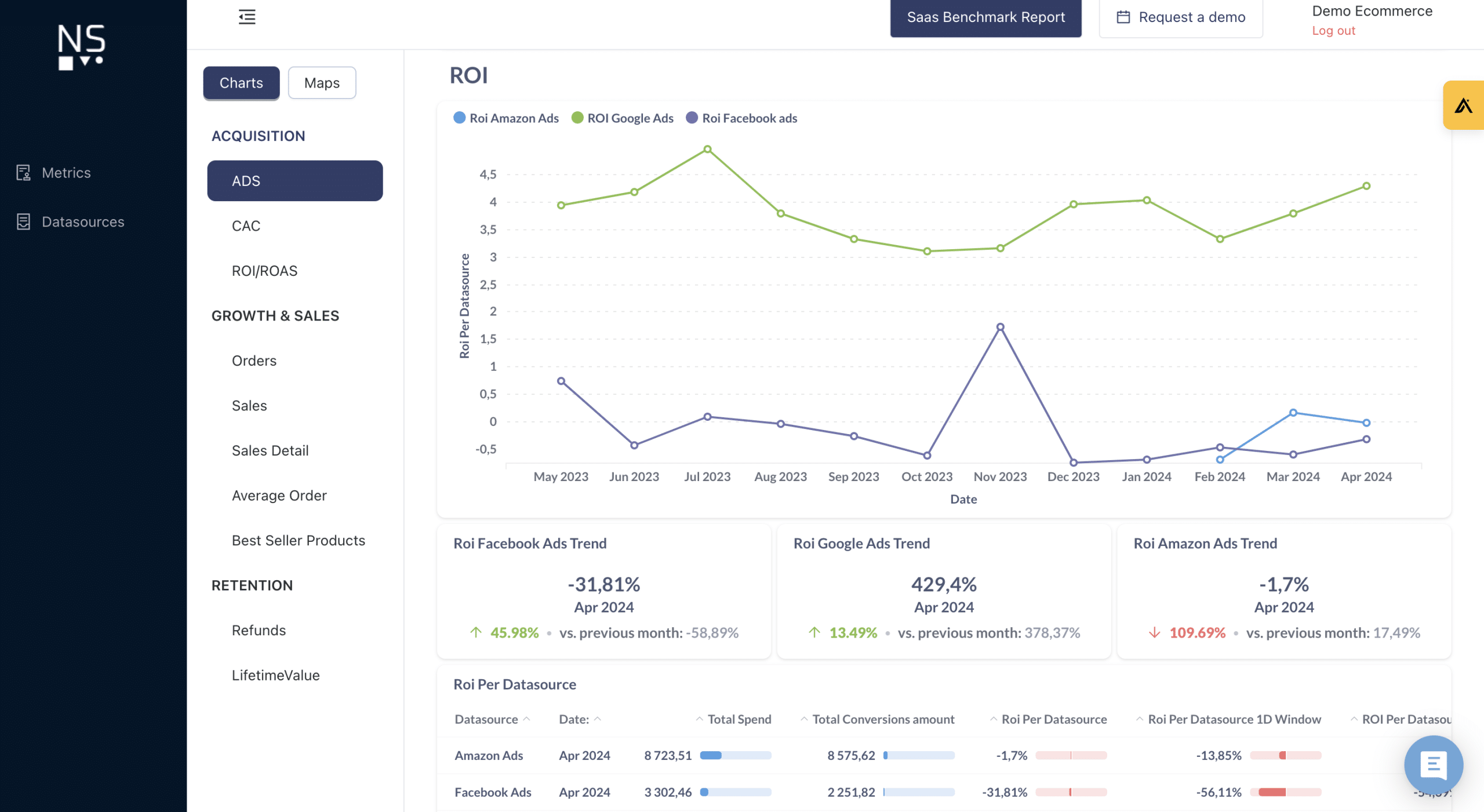
Task: Sort Roi Per Datasource column ascending
Action: coord(993,719)
